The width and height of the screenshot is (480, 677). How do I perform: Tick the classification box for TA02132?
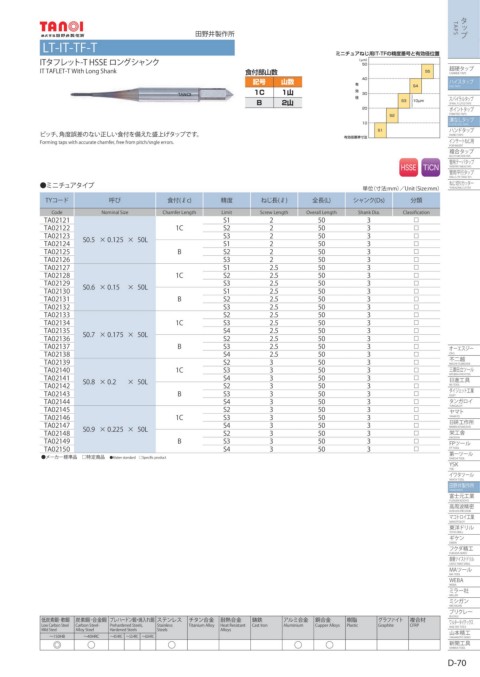click(x=416, y=307)
